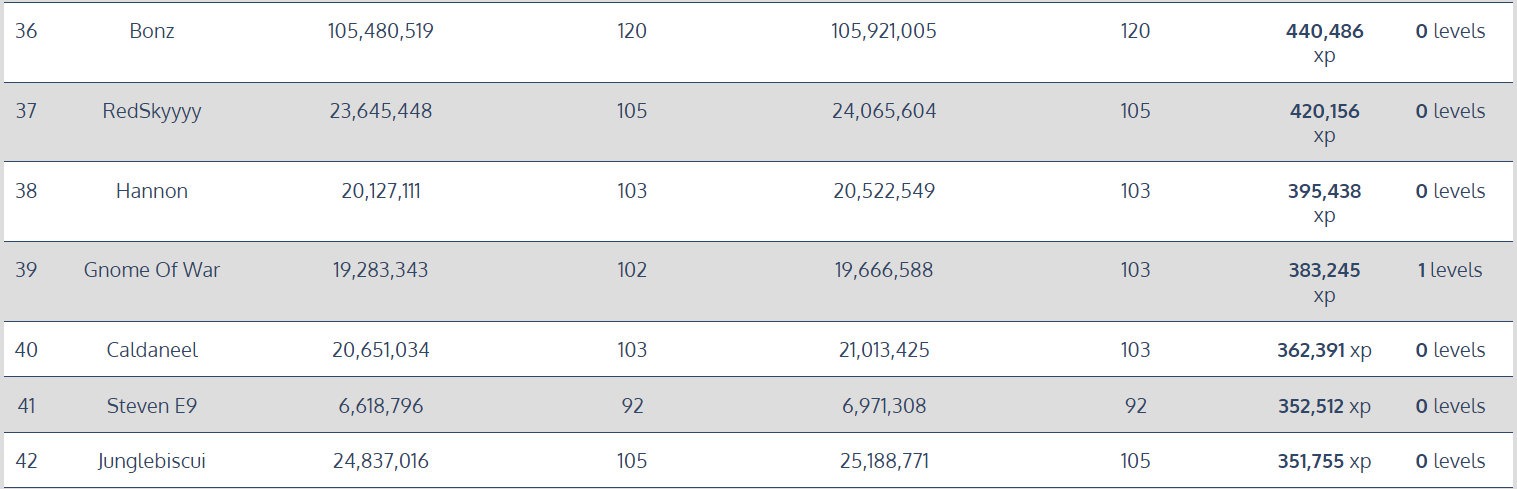The image size is (1517, 489).
Task: Click the 1 levels cell for Gnome Of War
Action: tap(1450, 270)
